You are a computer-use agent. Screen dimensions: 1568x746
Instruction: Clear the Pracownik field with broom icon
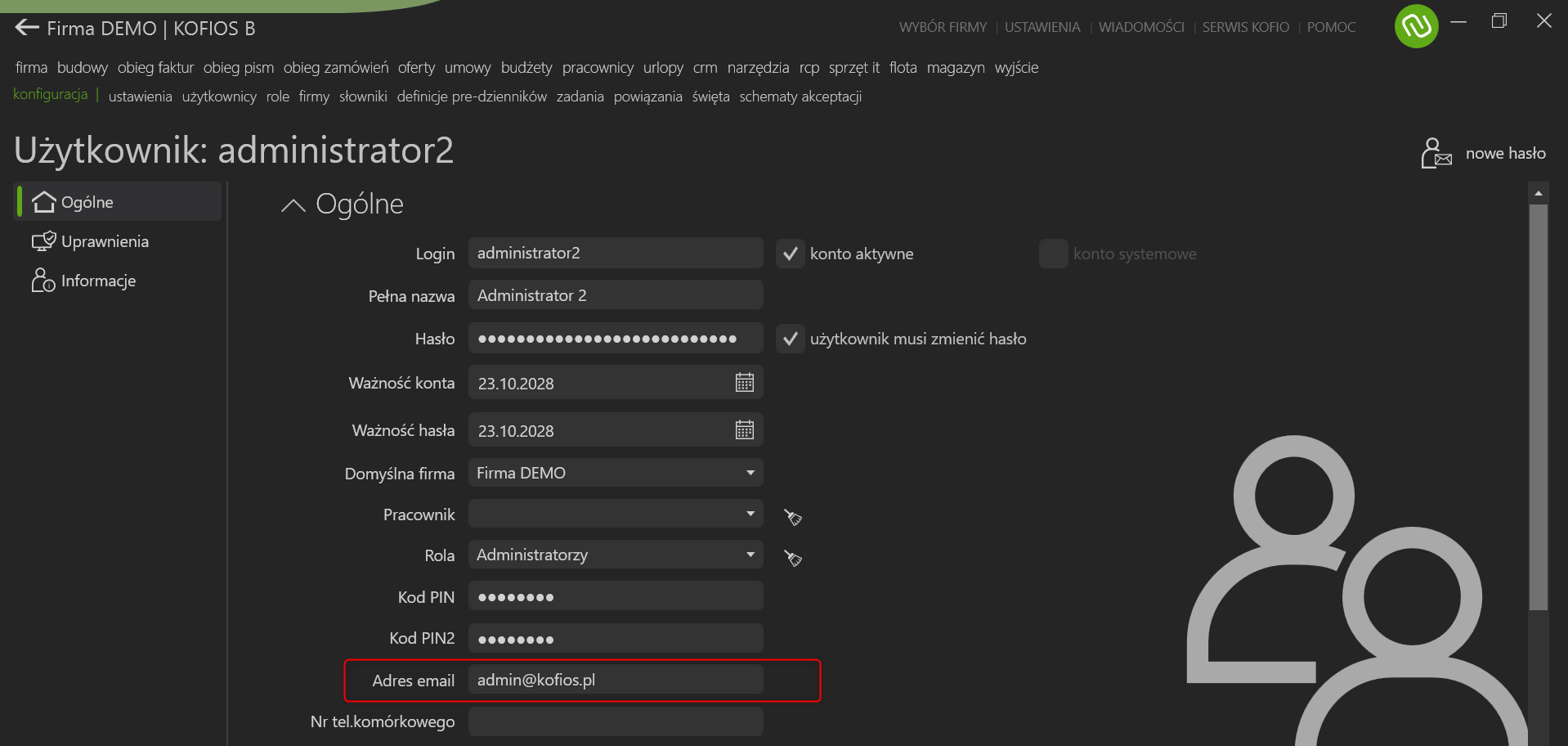[792, 517]
